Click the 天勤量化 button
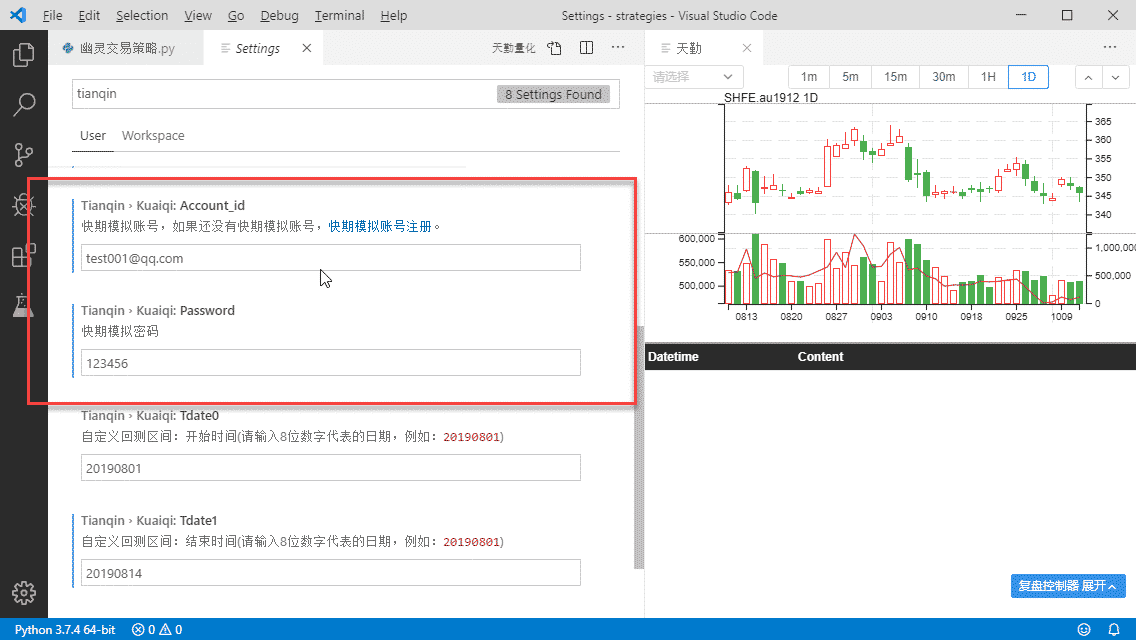This screenshot has height=640, width=1136. click(x=513, y=48)
